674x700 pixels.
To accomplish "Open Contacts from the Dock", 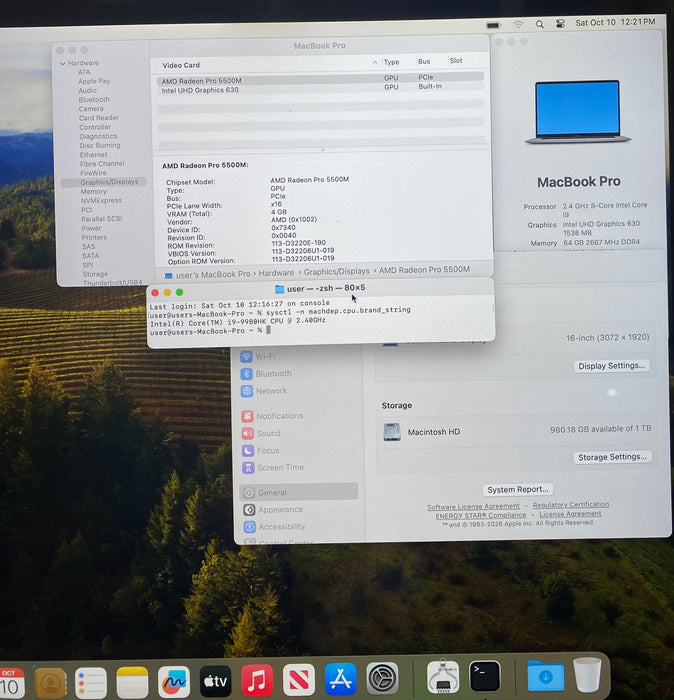I will point(50,683).
